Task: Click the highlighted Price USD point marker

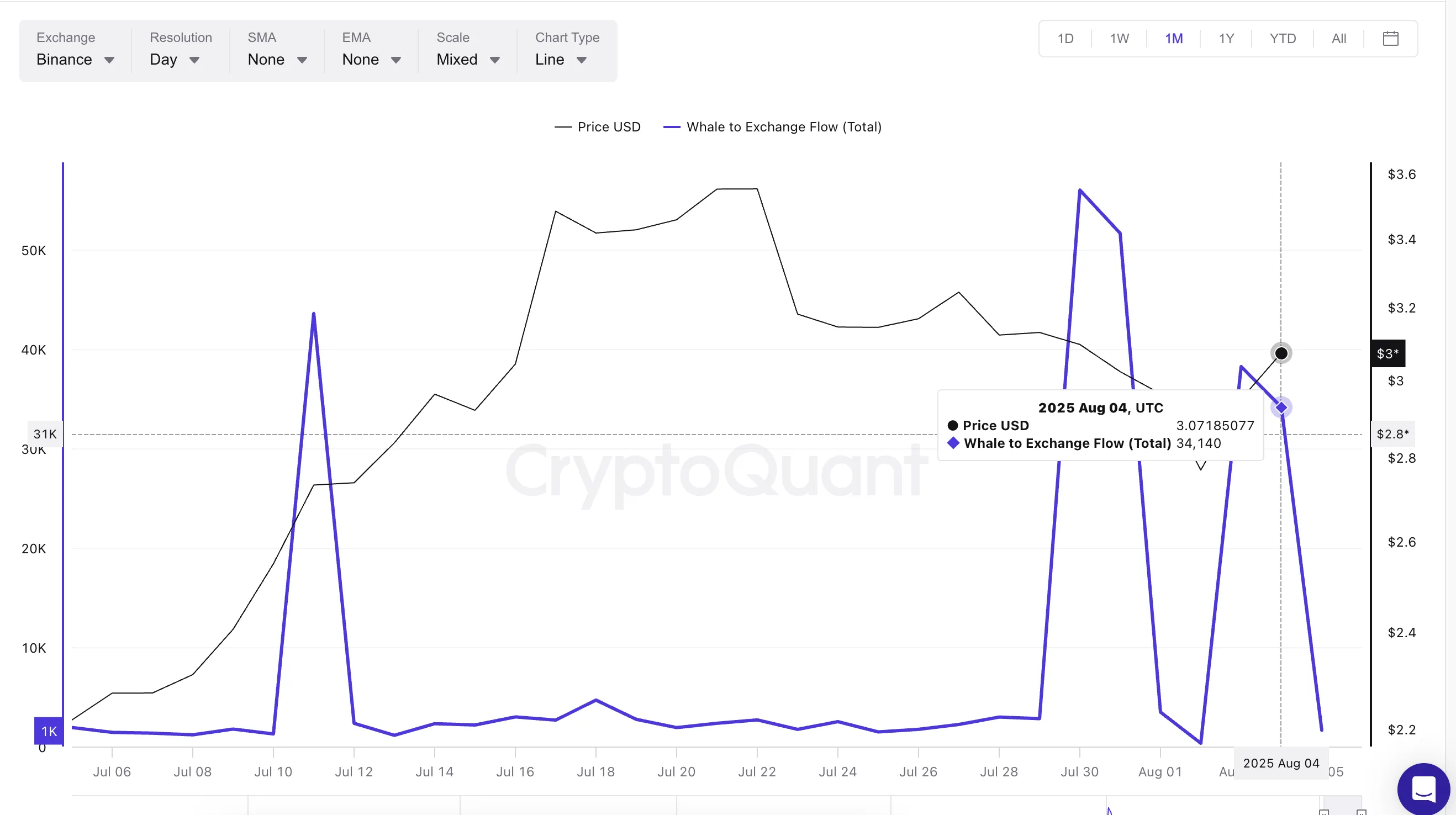Action: [x=1280, y=353]
